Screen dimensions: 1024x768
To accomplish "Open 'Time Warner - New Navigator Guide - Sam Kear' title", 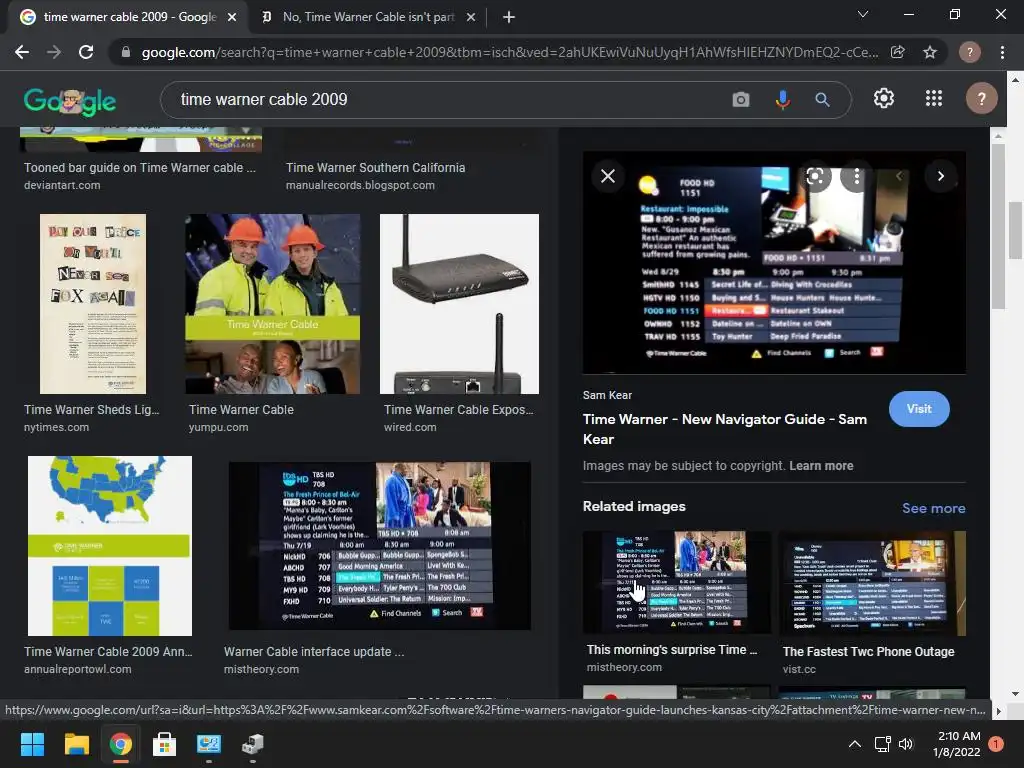I will [725, 429].
